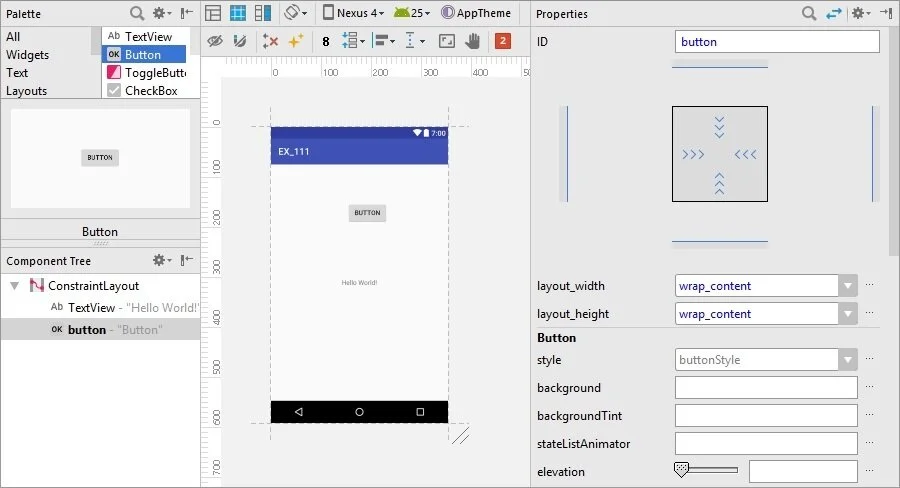Image resolution: width=900 pixels, height=488 pixels.
Task: Toggle all properties view arrows
Action: pos(834,13)
